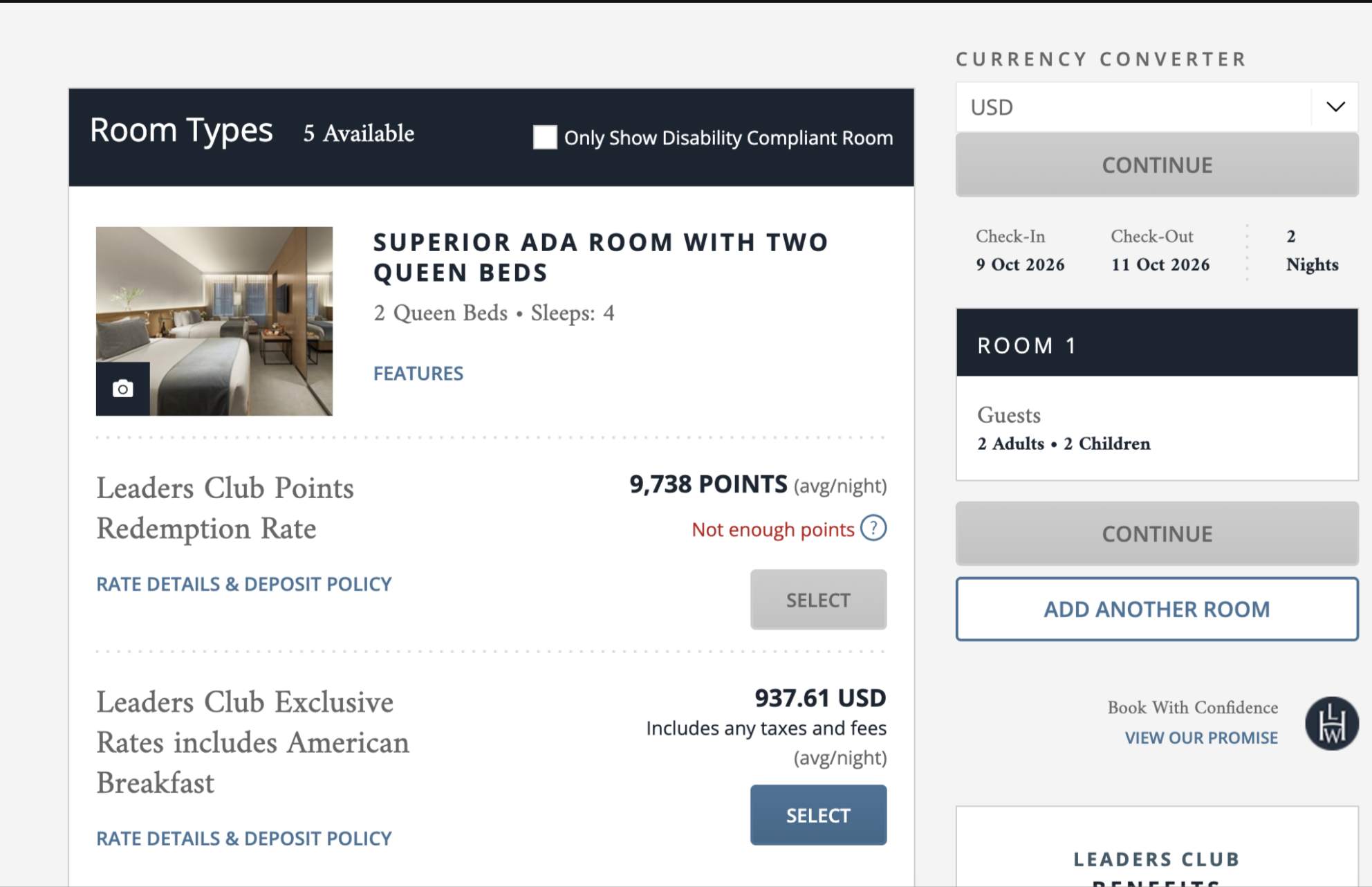Open the View Our Promise link

point(1201,738)
